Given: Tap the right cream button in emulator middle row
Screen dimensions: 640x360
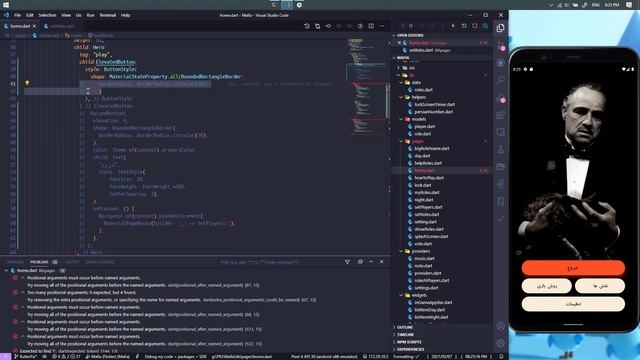Looking at the screenshot, I should [x=600, y=286].
